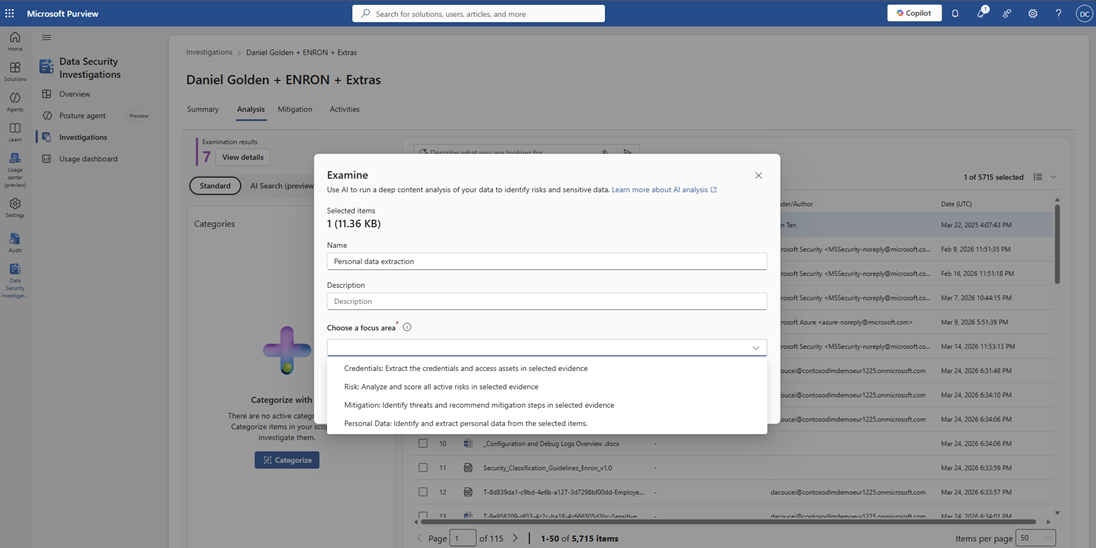Check the checkbox for row 10
Viewport: 1096px width, 548px height.
click(423, 443)
